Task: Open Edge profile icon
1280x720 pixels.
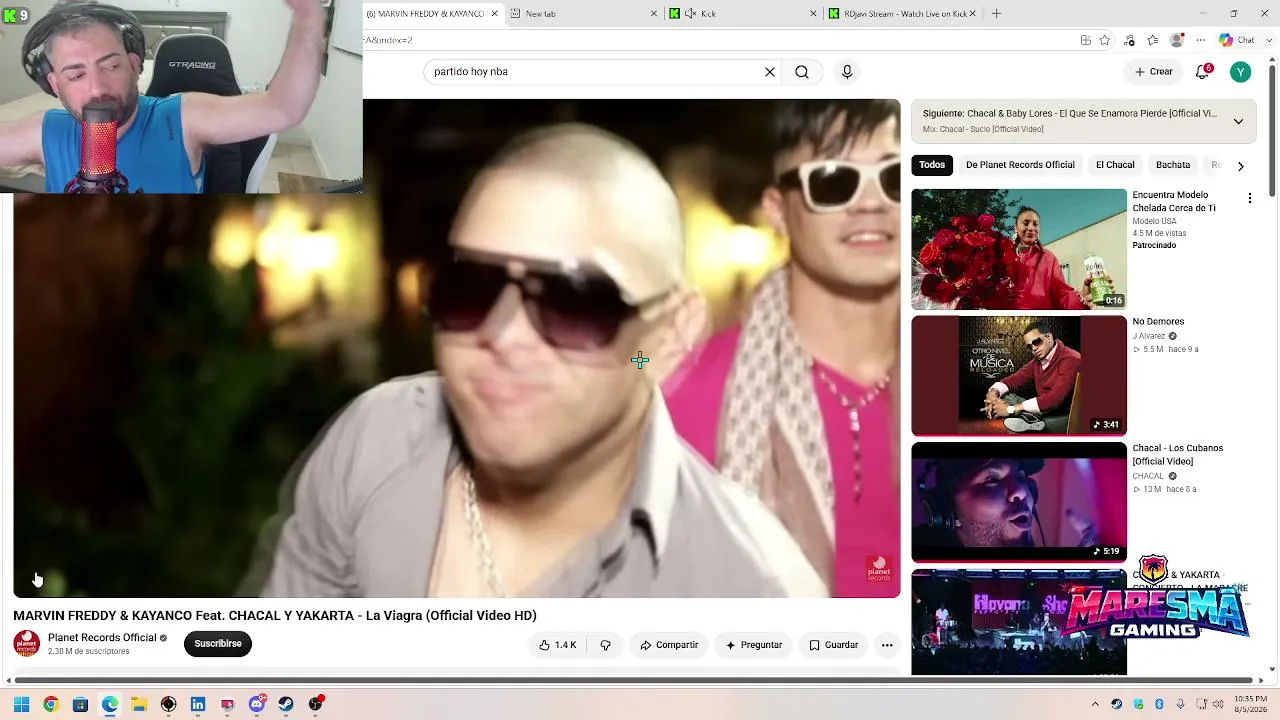Action: coord(1177,40)
